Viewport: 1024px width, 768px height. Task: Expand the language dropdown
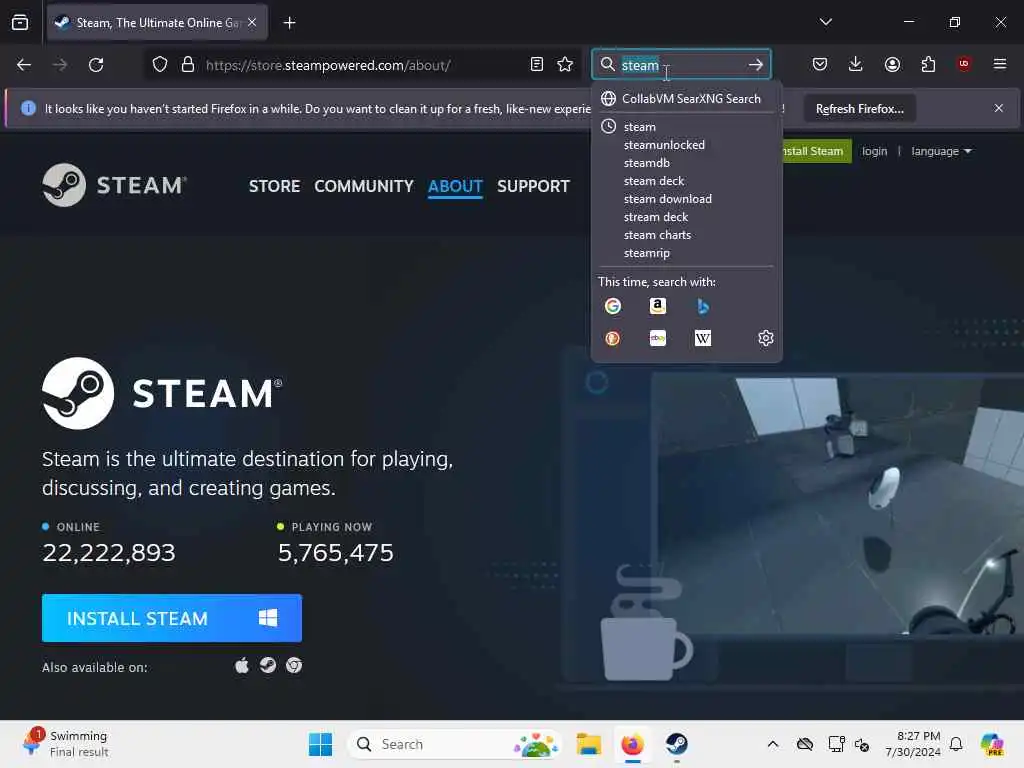(941, 151)
